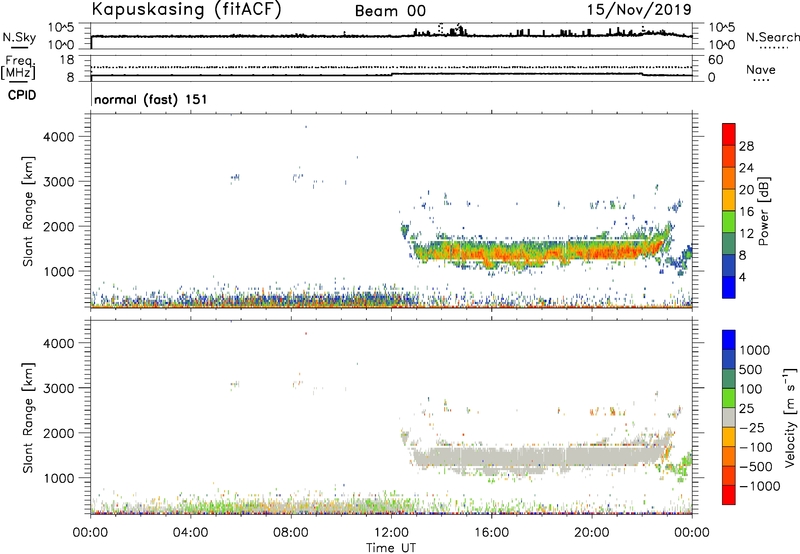This screenshot has height=554, width=800.
Task: Click the red -1000 swatch in Velocity colorbar
Action: [x=729, y=495]
